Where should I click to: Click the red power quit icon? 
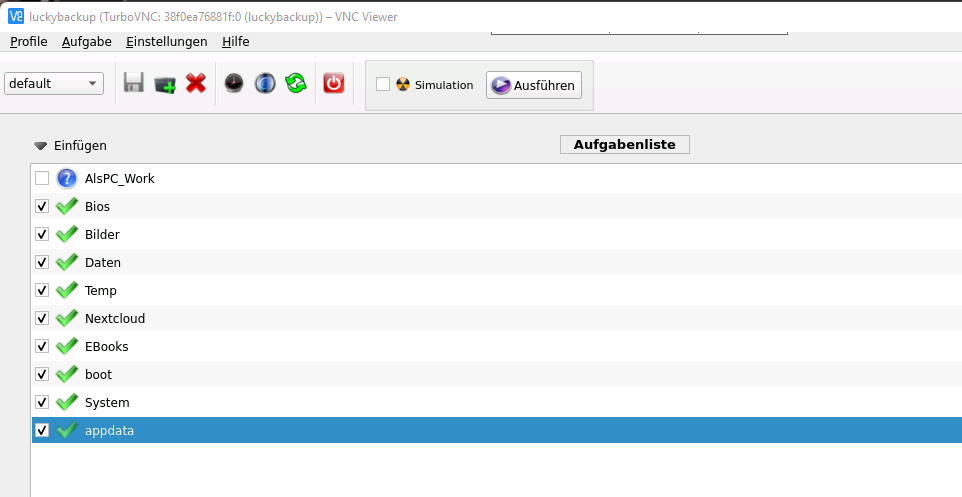pyautogui.click(x=334, y=83)
